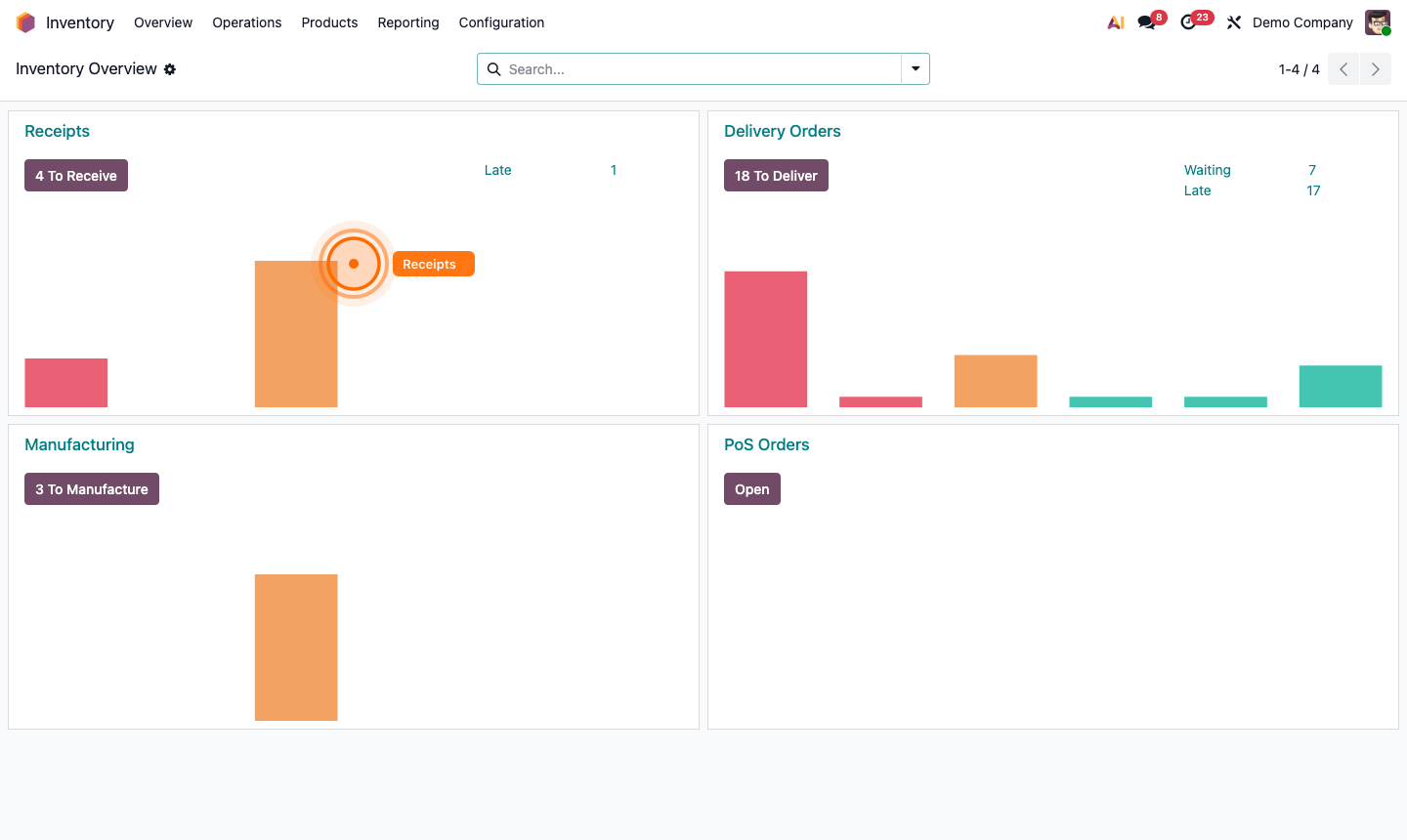Image resolution: width=1407 pixels, height=840 pixels.
Task: Switch to the Reporting menu
Action: tap(407, 22)
